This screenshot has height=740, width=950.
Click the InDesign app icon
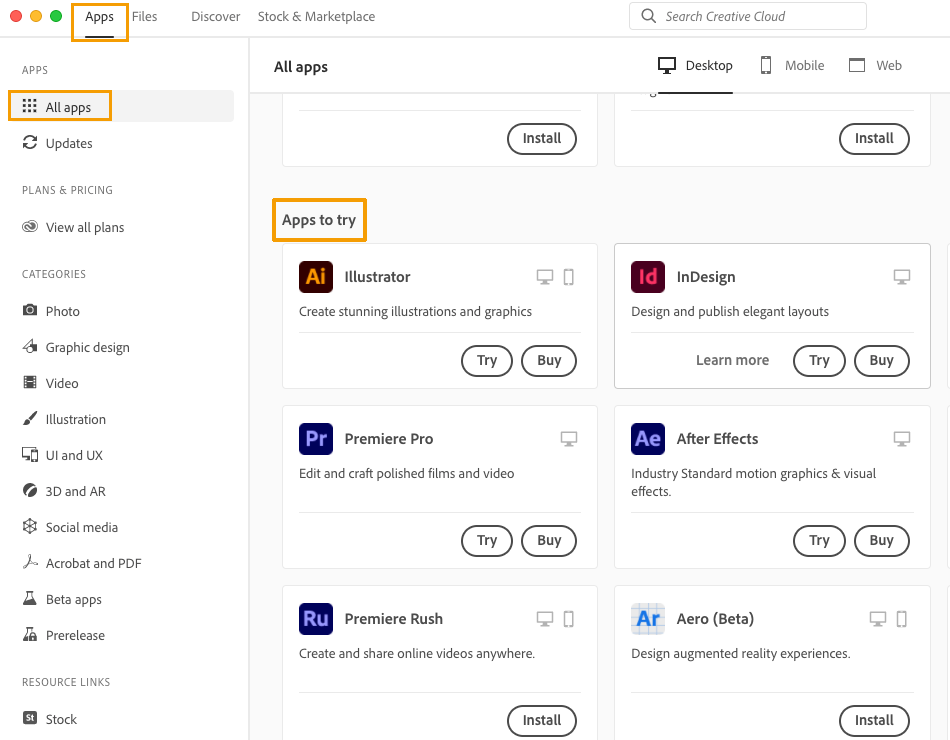click(648, 277)
